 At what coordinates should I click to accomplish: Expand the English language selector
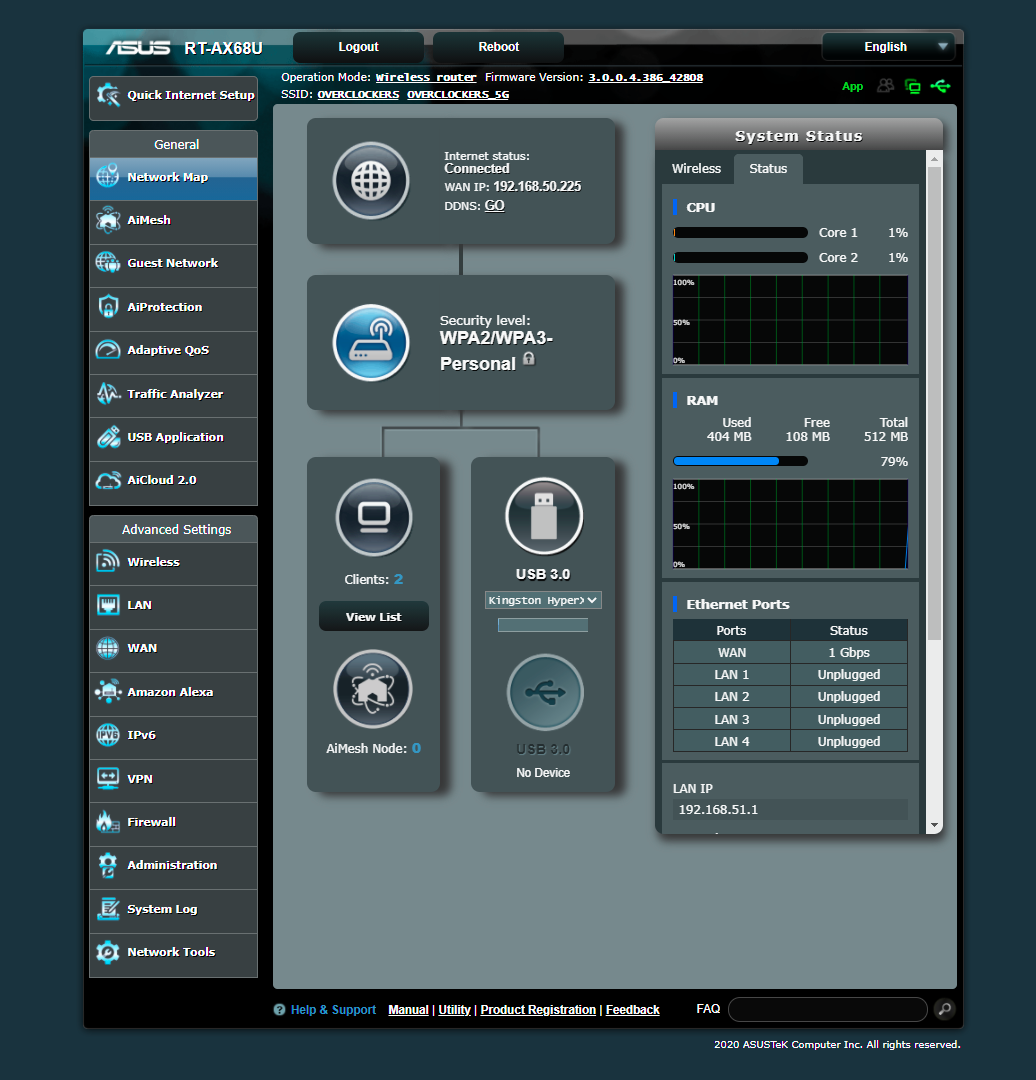[888, 46]
